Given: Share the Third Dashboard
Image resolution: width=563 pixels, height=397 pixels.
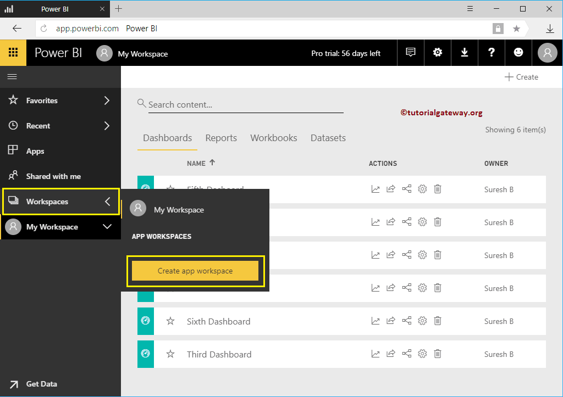Looking at the screenshot, I should point(390,354).
